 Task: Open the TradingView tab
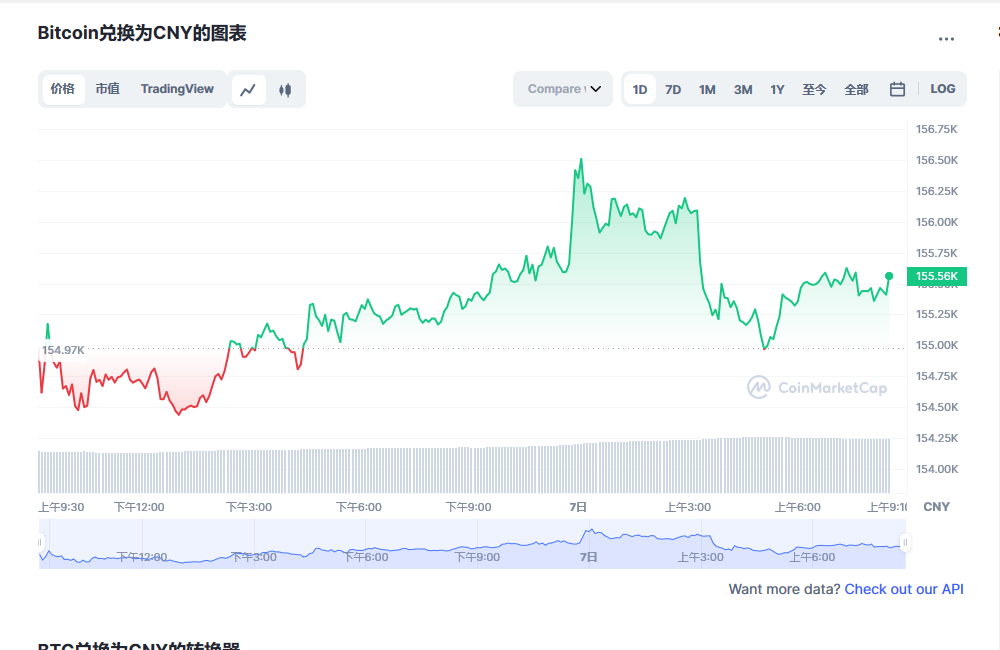tap(177, 89)
